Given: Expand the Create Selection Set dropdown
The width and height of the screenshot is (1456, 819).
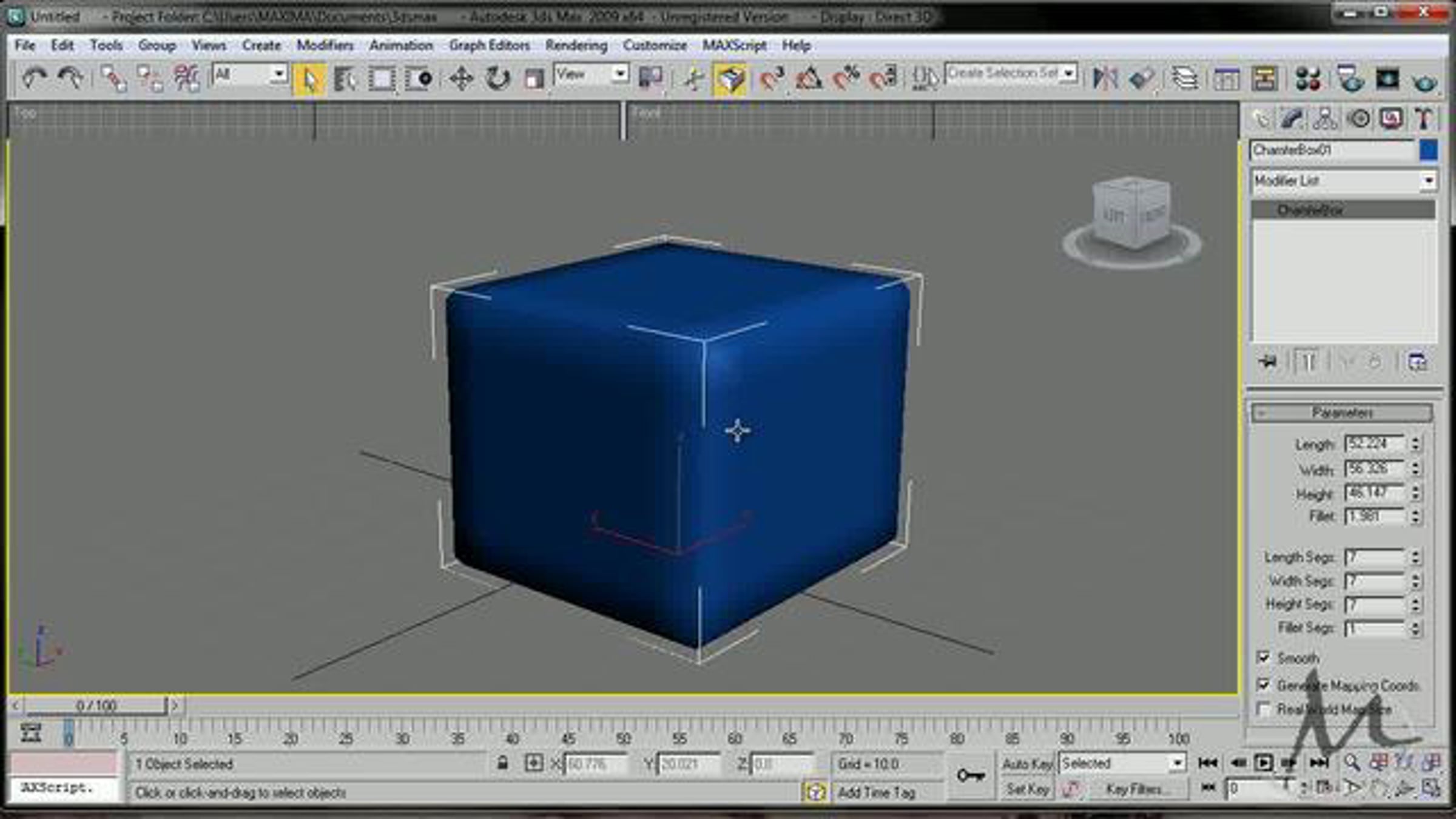Looking at the screenshot, I should point(1069,74).
